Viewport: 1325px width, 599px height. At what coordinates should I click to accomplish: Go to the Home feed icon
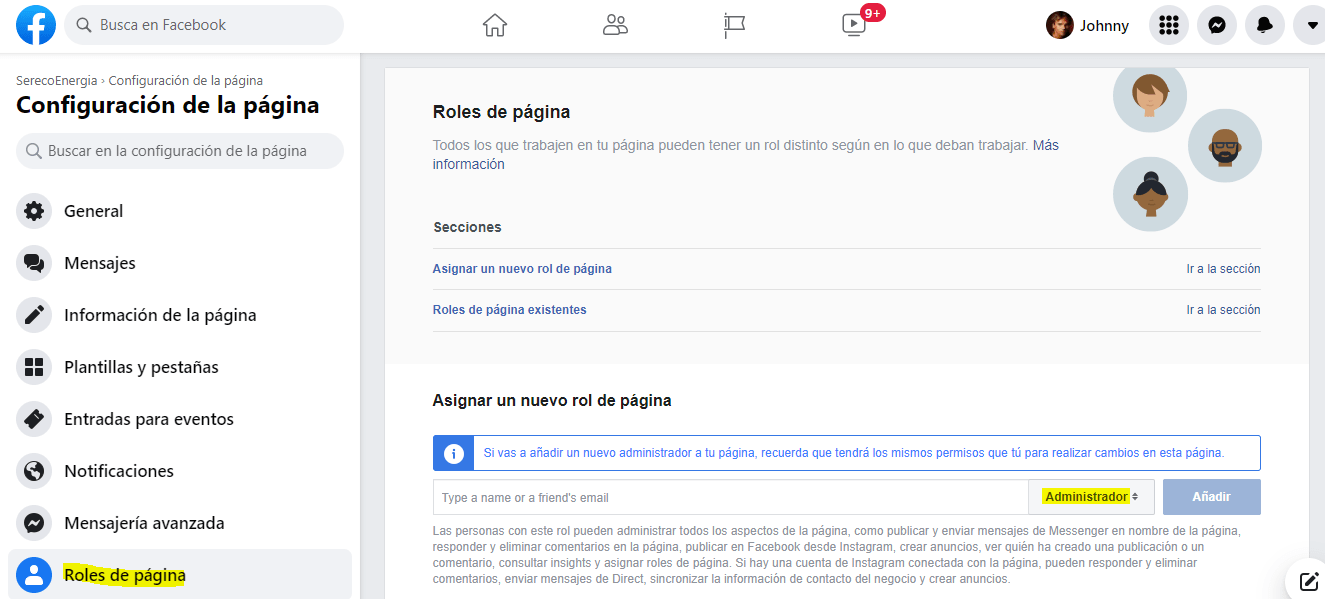[x=495, y=25]
